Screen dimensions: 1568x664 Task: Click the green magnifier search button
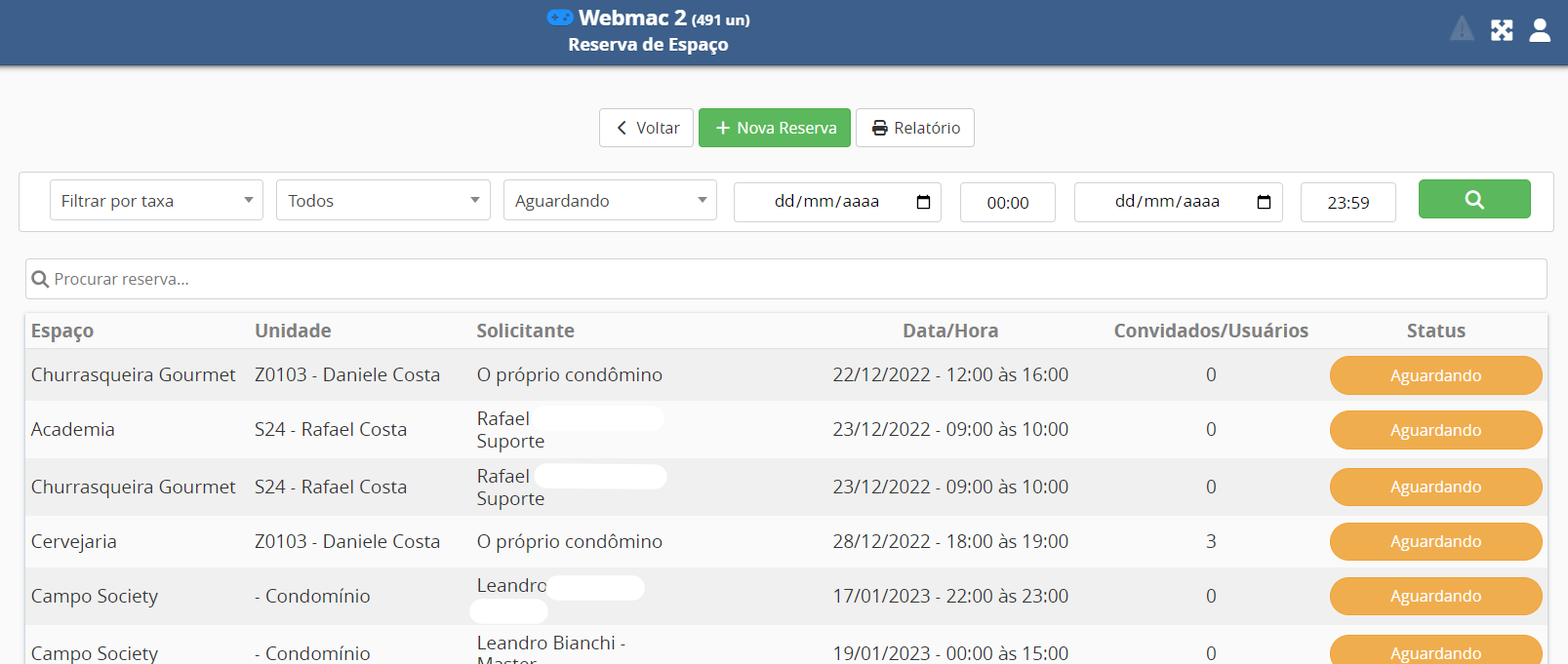1473,199
